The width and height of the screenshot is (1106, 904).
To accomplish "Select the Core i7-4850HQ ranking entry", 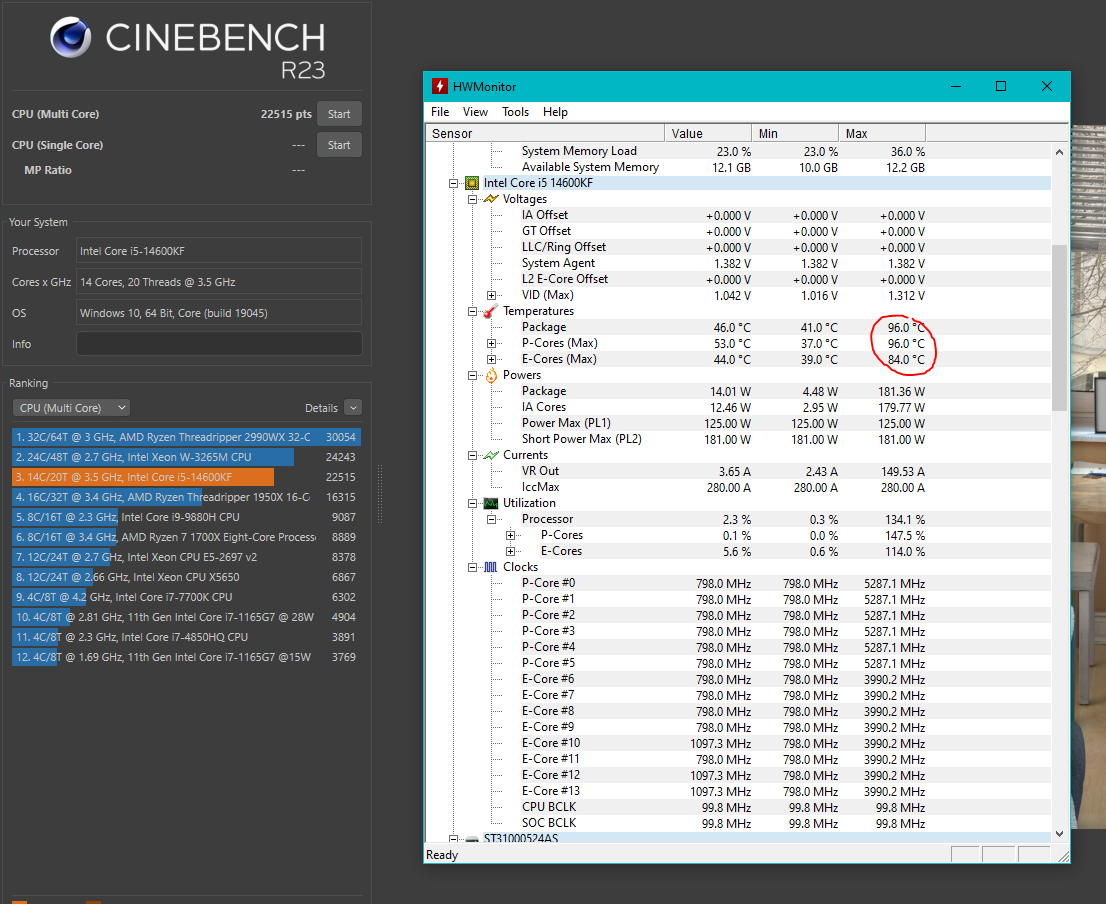I will pyautogui.click(x=186, y=637).
